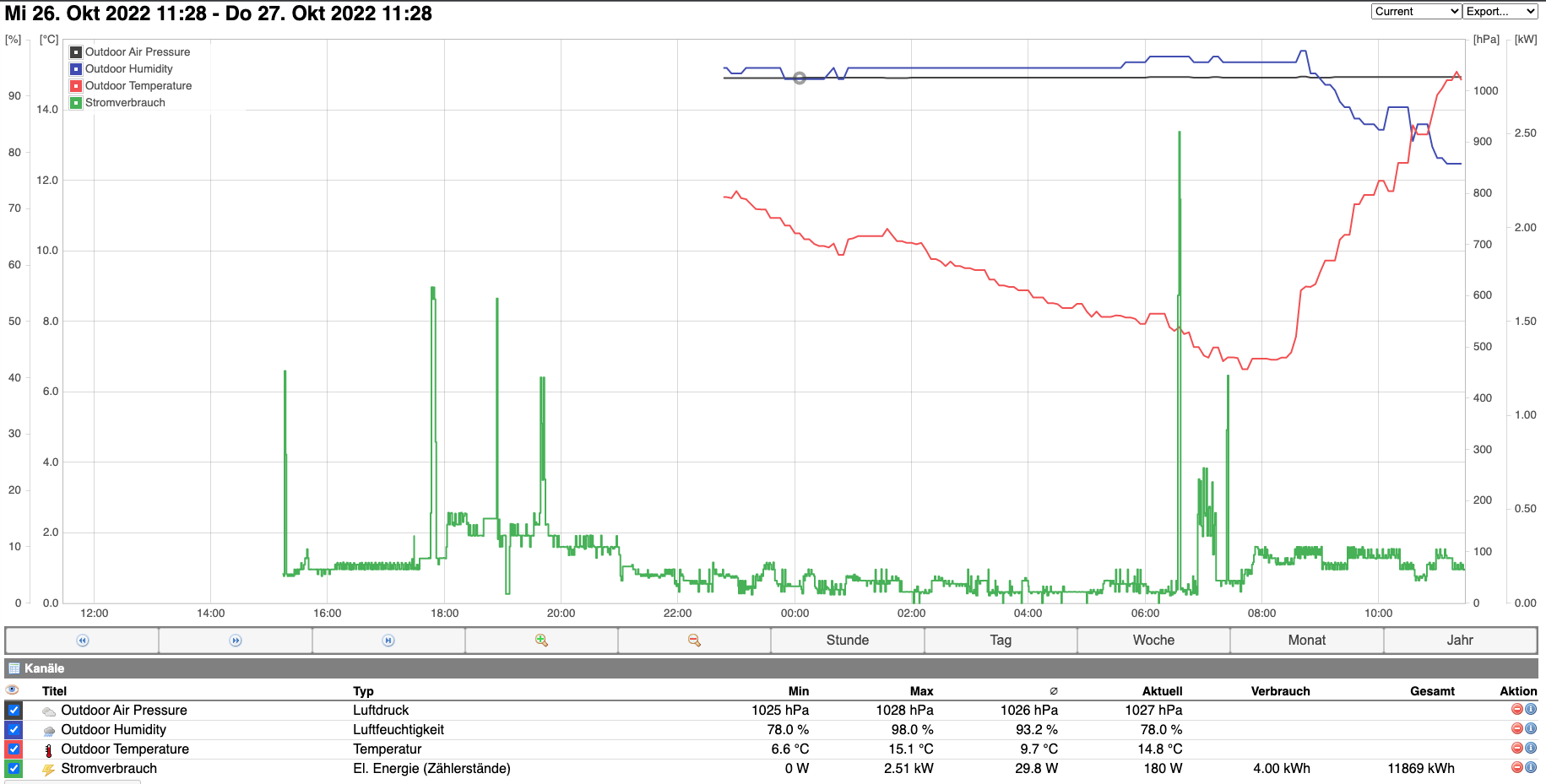Delete the Outdoor Temperature channel
This screenshot has width=1546, height=784.
pyautogui.click(x=1516, y=749)
